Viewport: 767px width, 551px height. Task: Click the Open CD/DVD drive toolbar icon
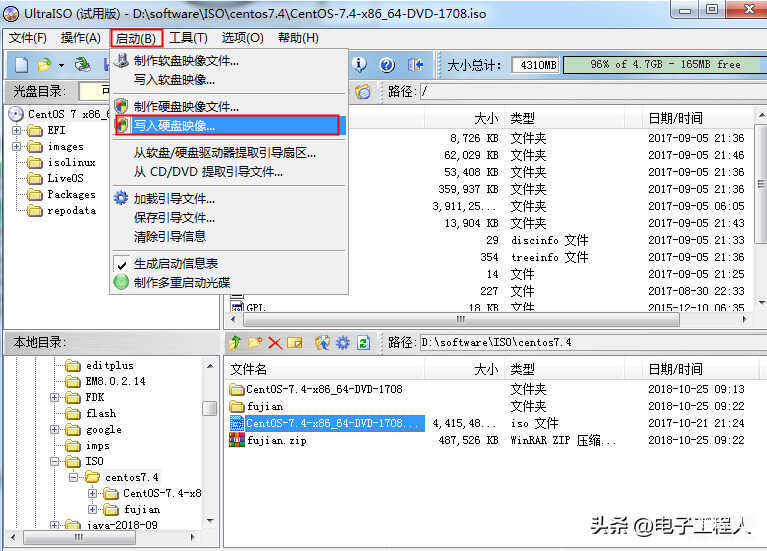82,65
